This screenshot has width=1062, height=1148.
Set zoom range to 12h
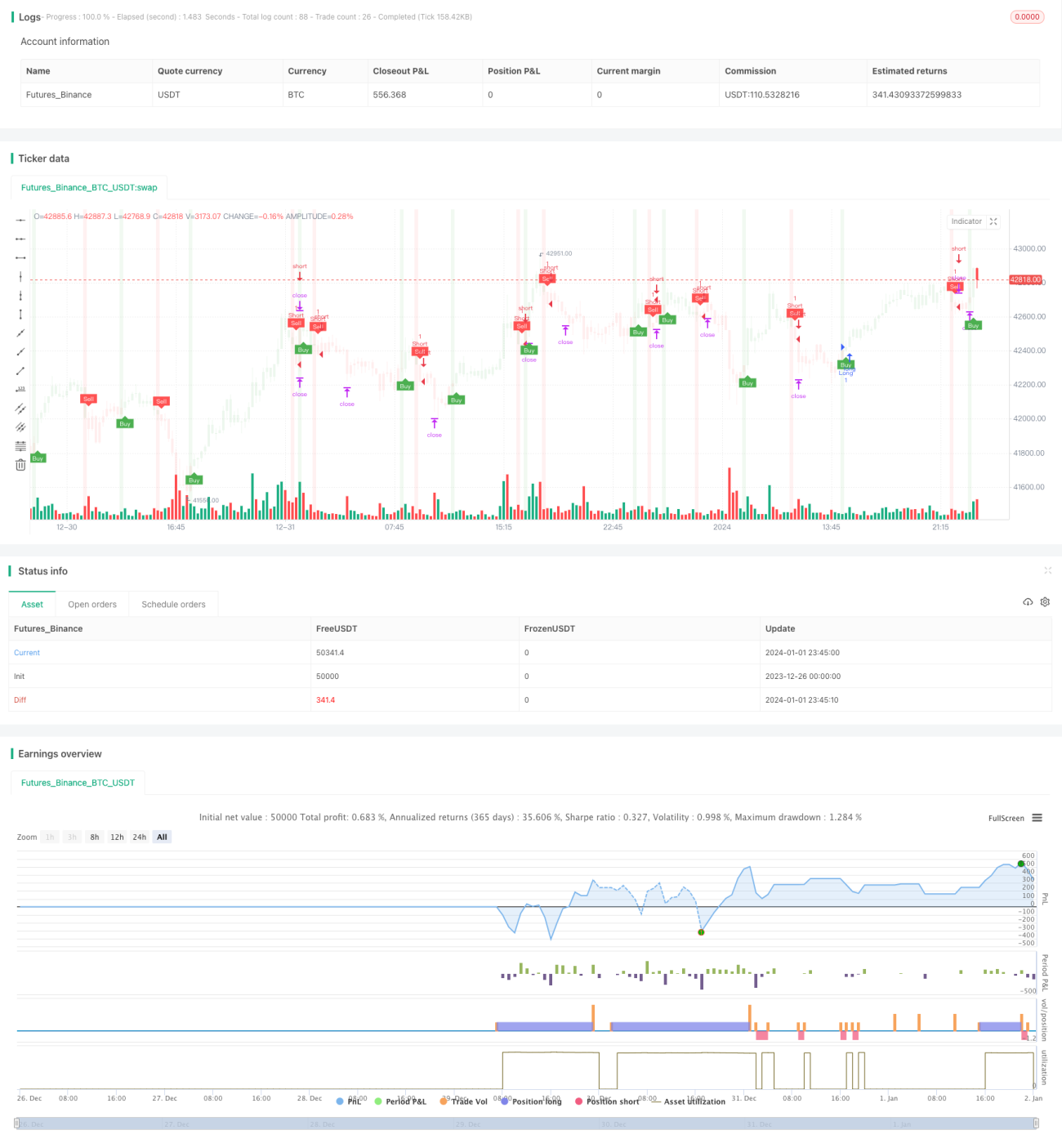(117, 838)
